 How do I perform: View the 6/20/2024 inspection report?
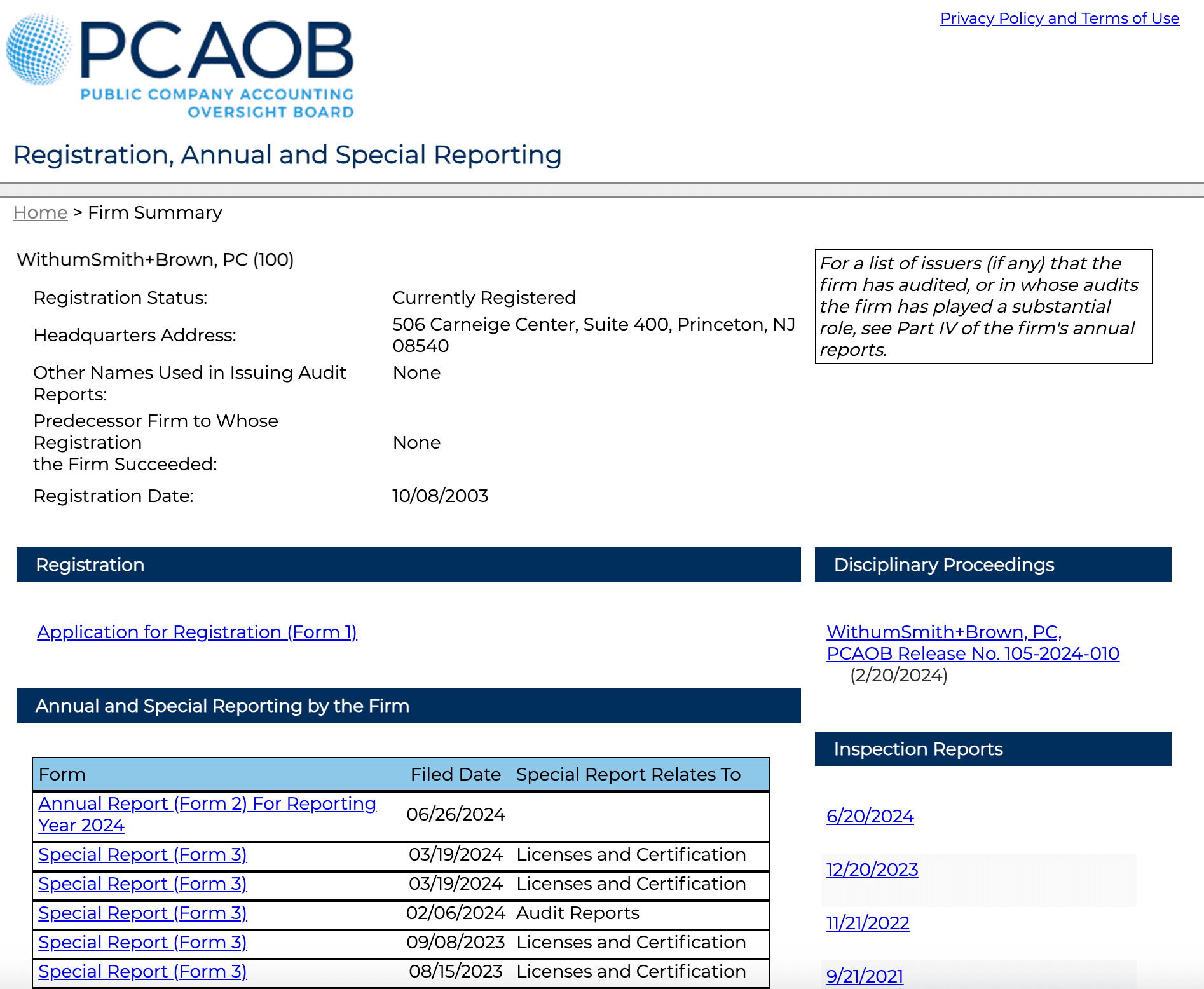(870, 816)
